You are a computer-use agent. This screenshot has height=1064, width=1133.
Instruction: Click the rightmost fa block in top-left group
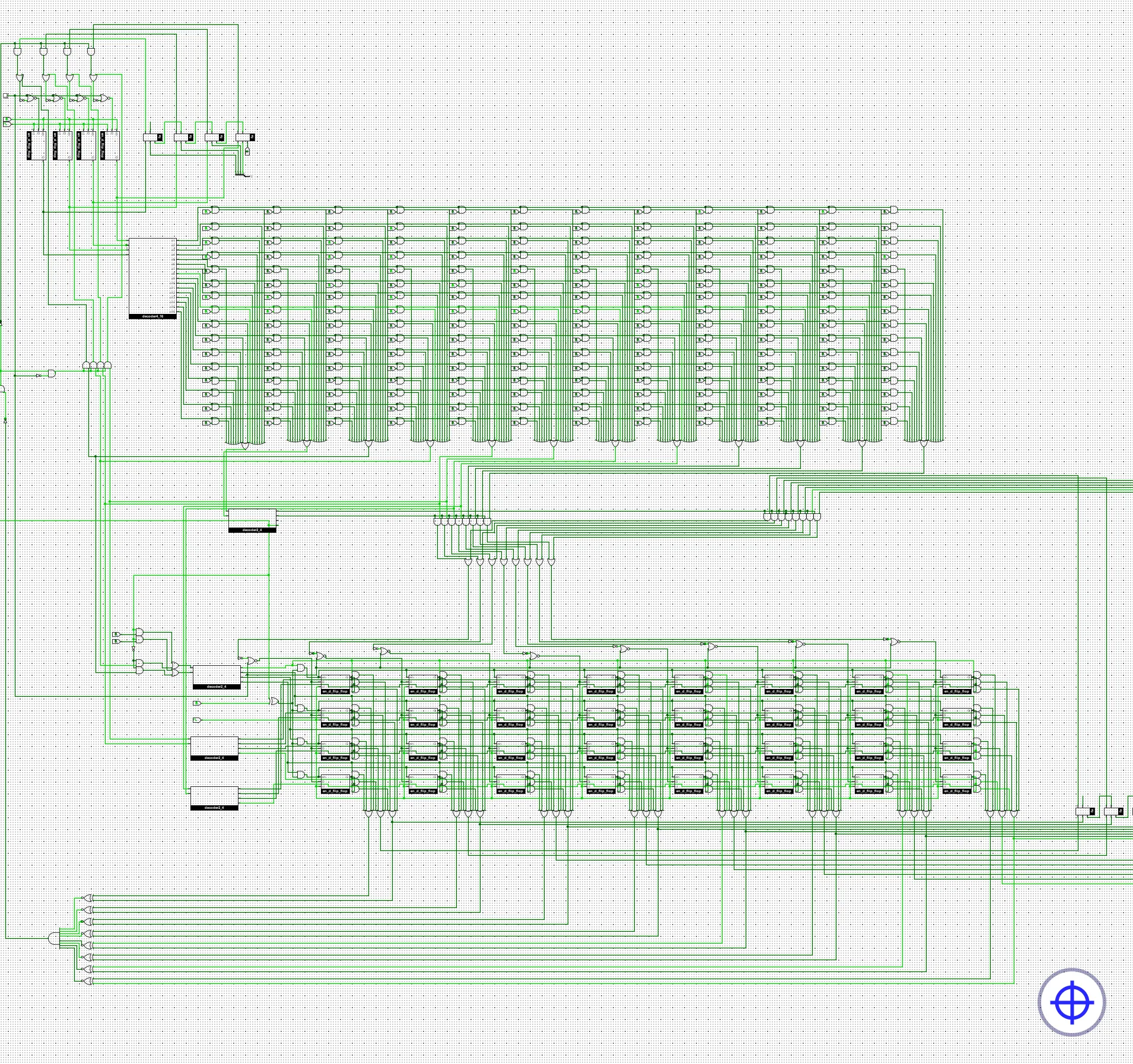tap(244, 137)
